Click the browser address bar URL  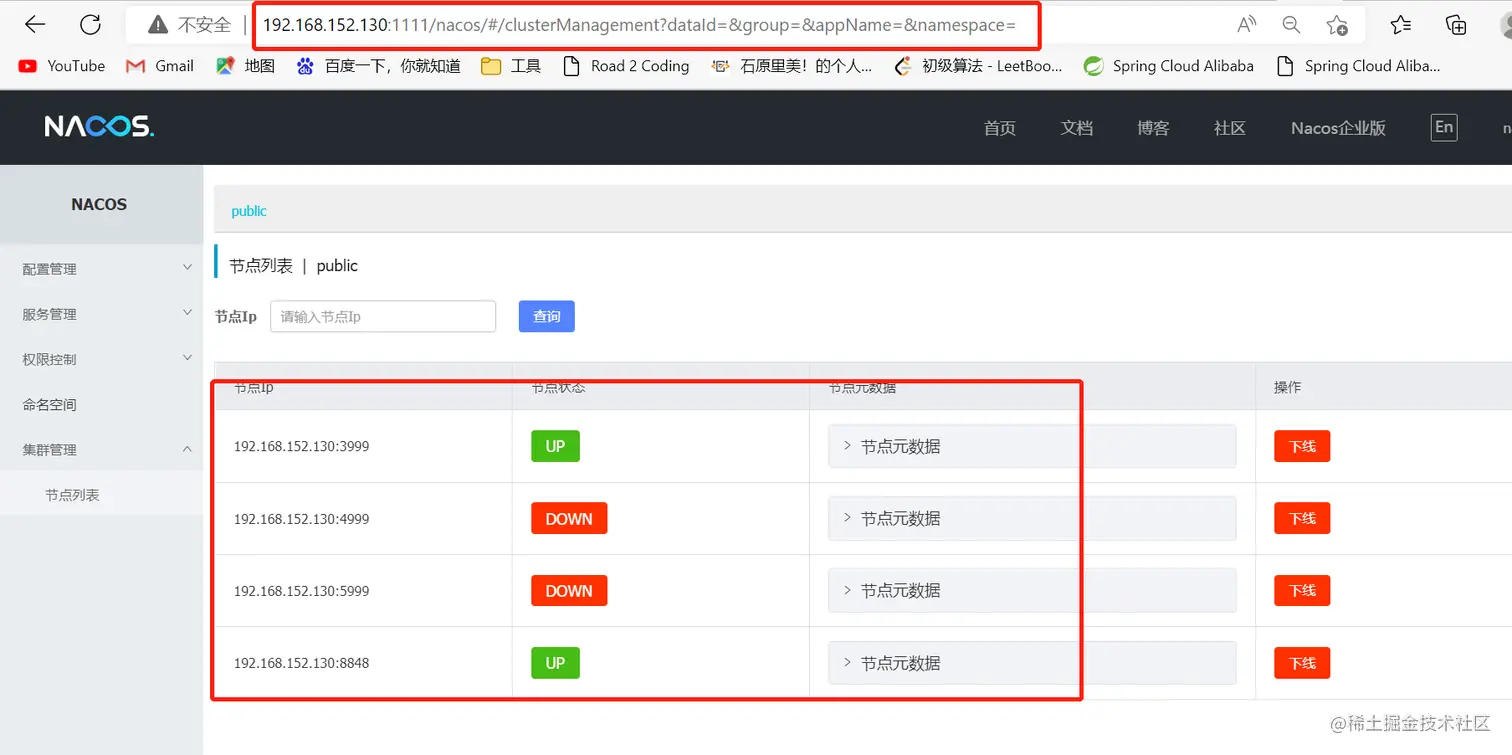[639, 25]
